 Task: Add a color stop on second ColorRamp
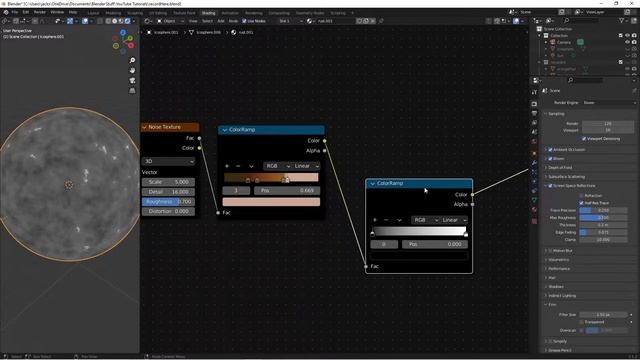coord(375,220)
